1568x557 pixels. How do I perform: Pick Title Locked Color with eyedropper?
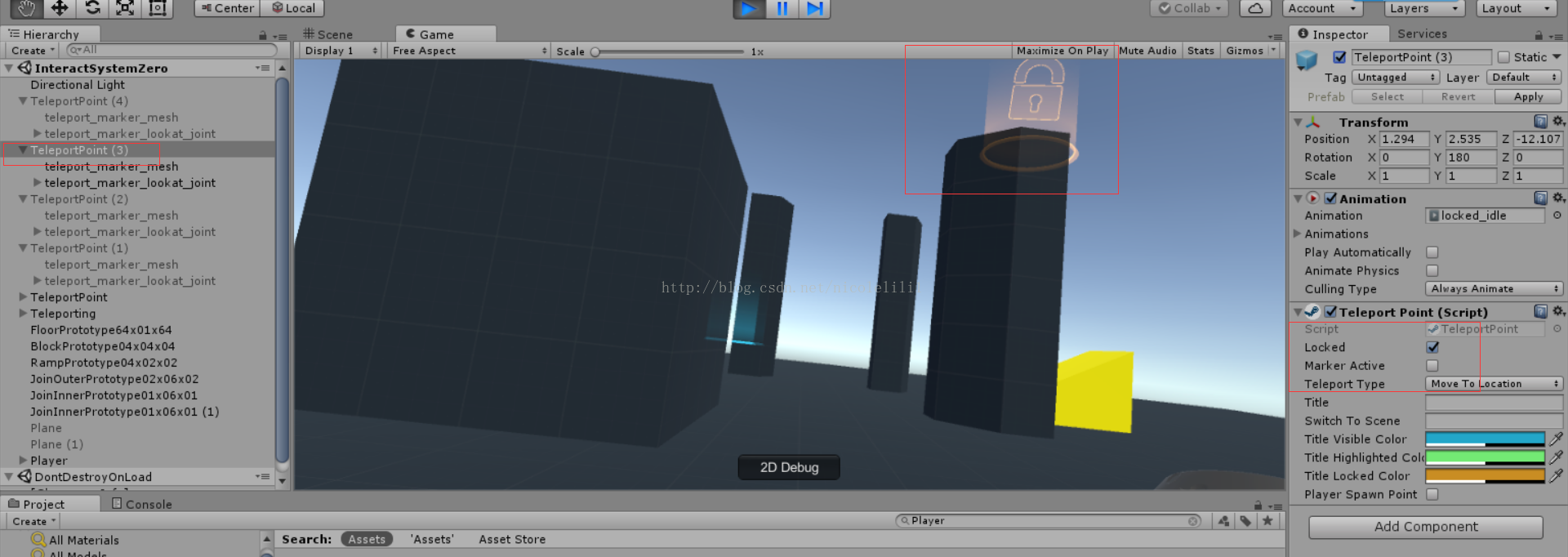click(x=1557, y=476)
